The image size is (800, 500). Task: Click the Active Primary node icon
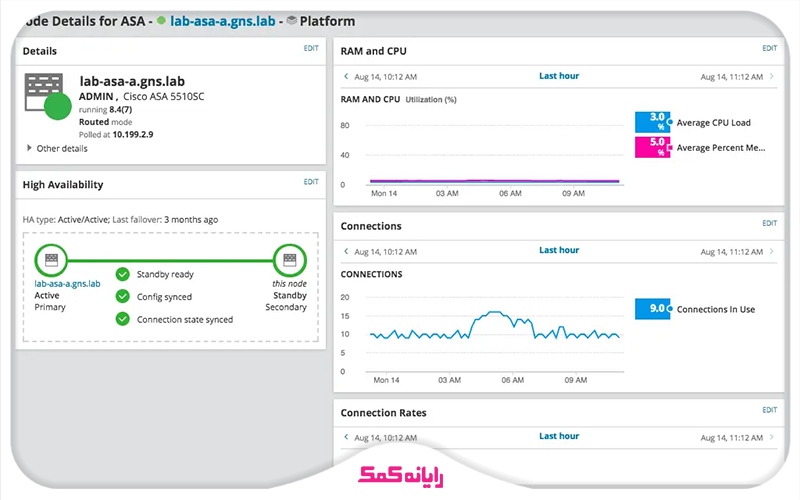[50, 260]
